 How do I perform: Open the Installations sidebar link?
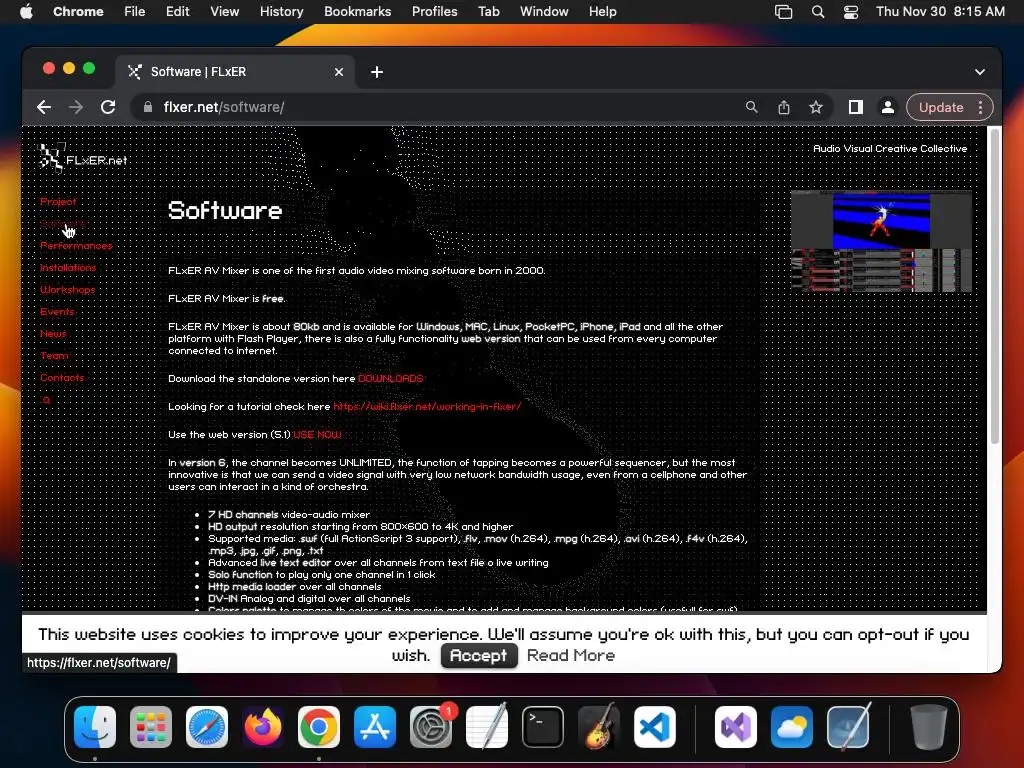pos(68,268)
